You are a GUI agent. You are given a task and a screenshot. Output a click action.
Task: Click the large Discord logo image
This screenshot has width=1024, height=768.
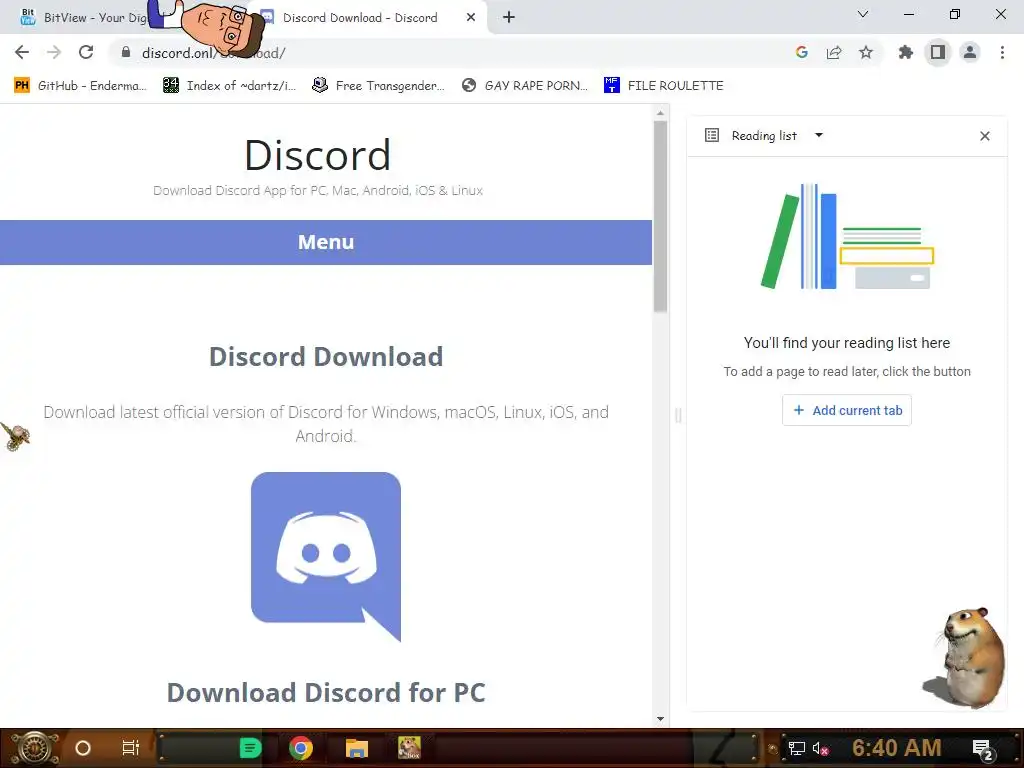tap(326, 557)
